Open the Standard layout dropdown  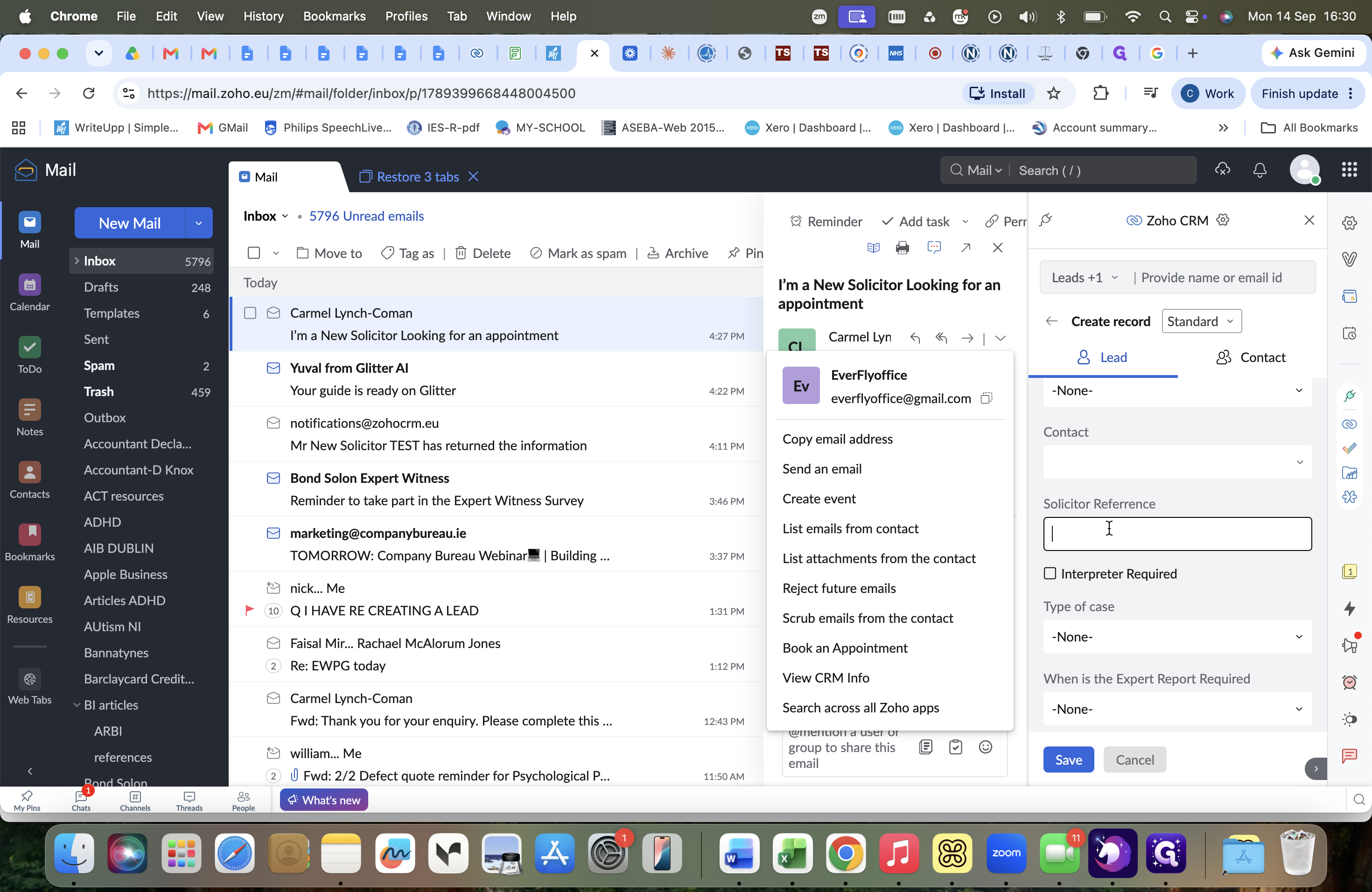tap(1201, 321)
